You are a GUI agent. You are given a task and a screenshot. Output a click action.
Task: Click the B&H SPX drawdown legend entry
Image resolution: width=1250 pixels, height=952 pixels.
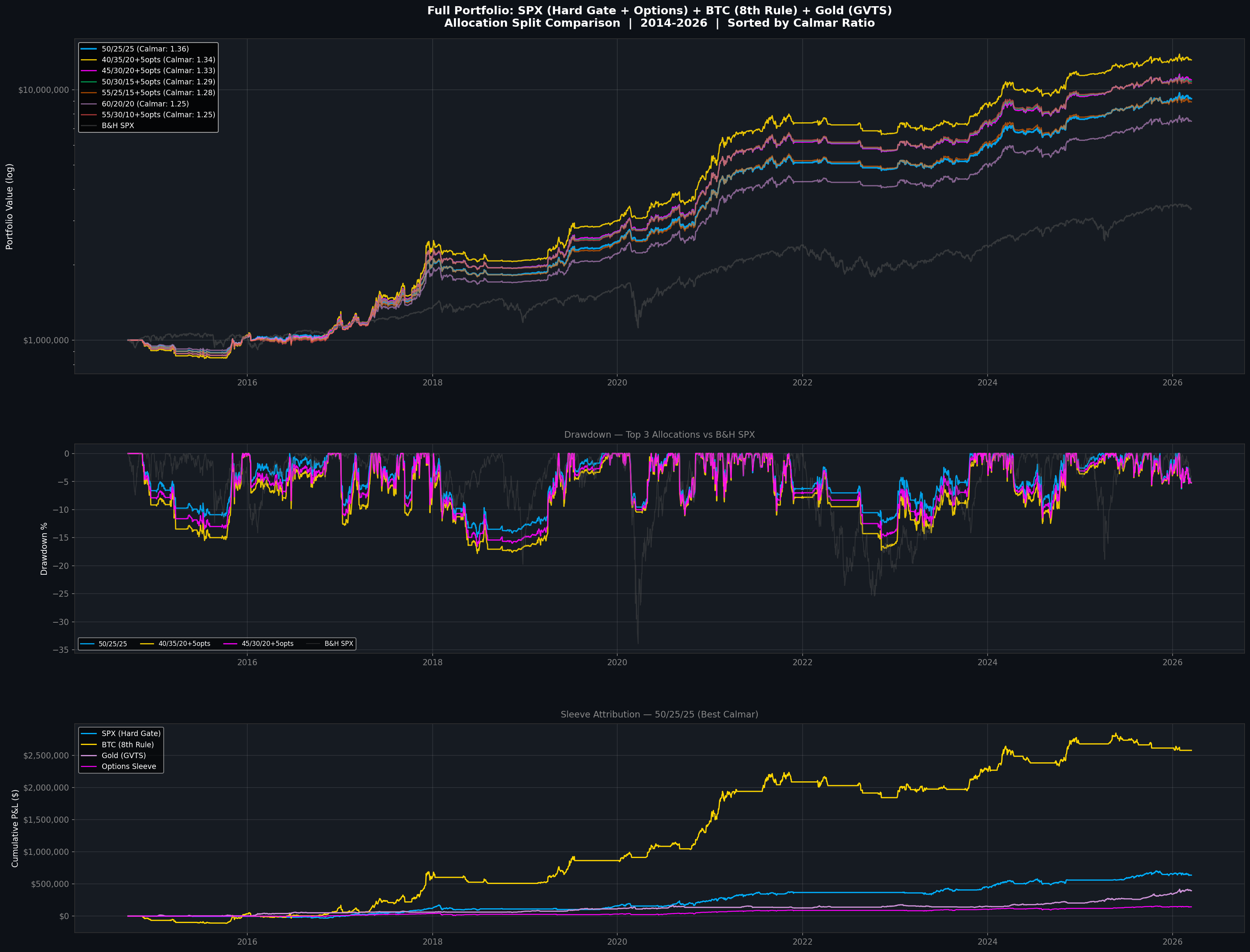pyautogui.click(x=338, y=644)
